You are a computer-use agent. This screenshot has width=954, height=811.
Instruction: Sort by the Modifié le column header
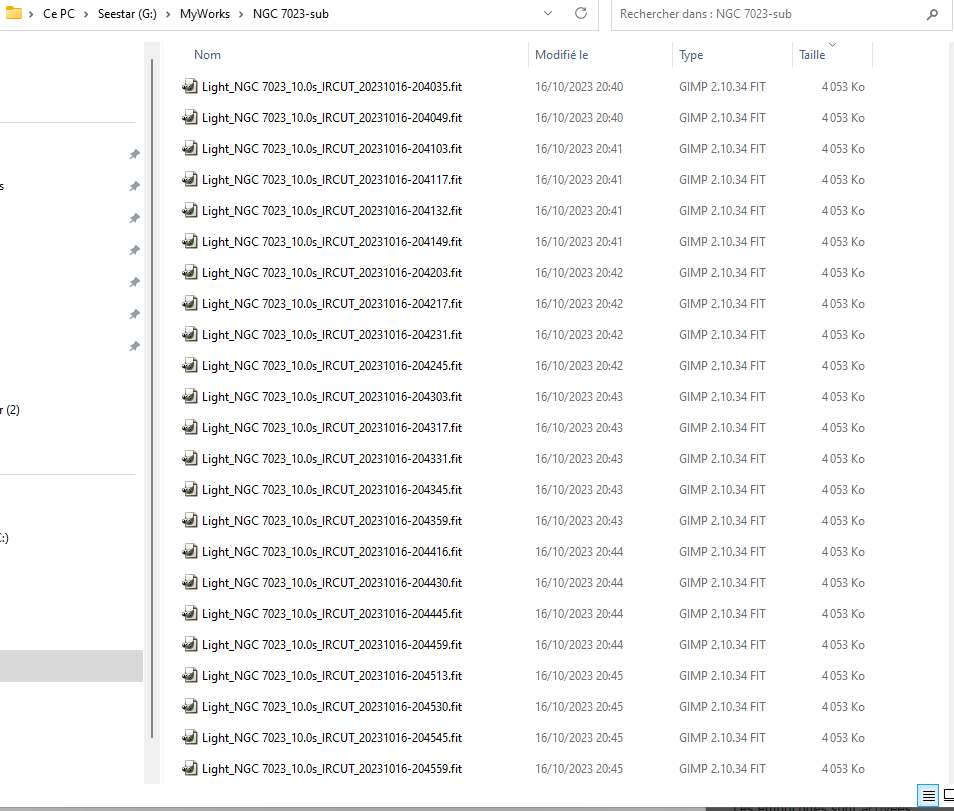(562, 55)
